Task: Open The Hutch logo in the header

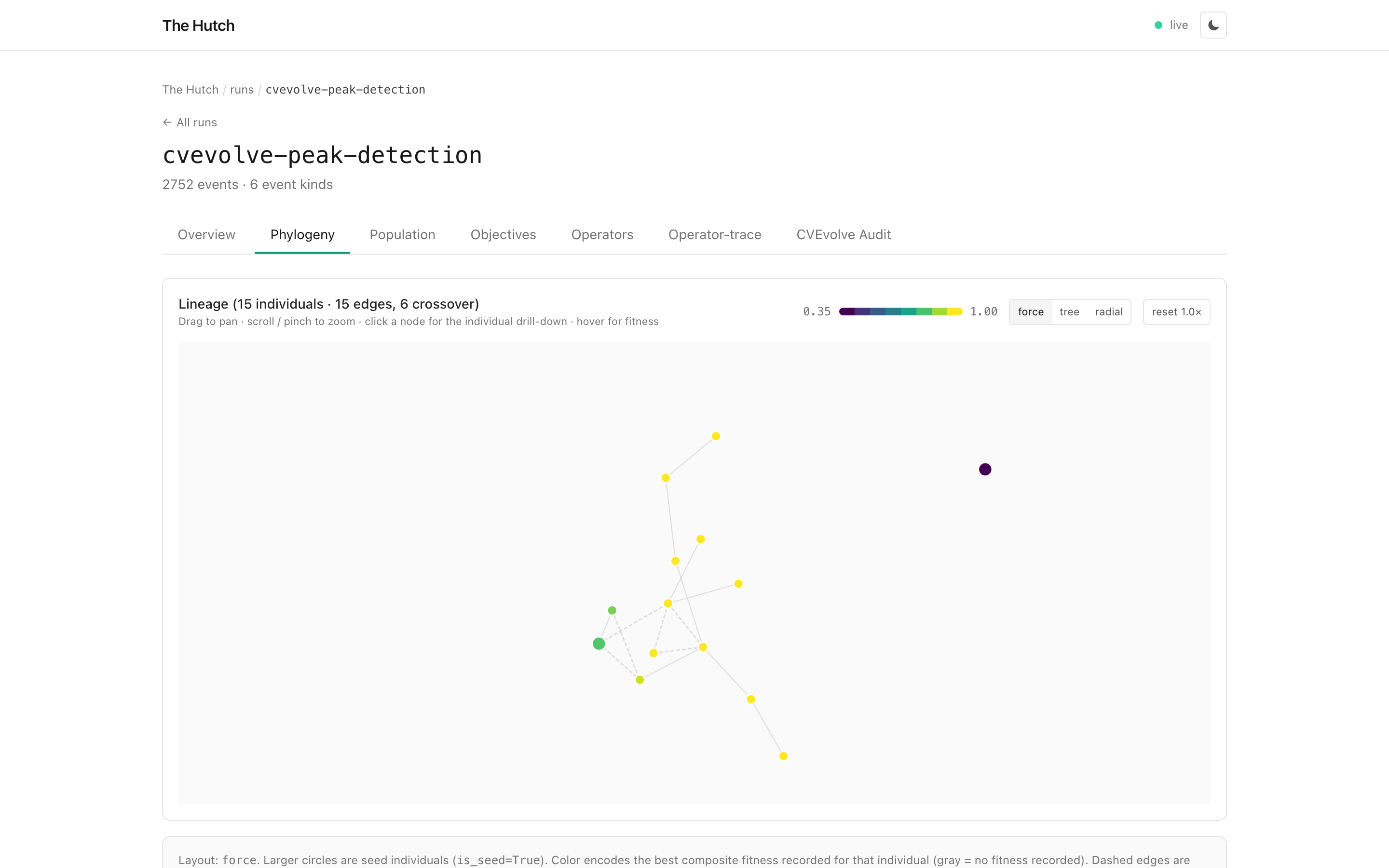Action: point(199,25)
